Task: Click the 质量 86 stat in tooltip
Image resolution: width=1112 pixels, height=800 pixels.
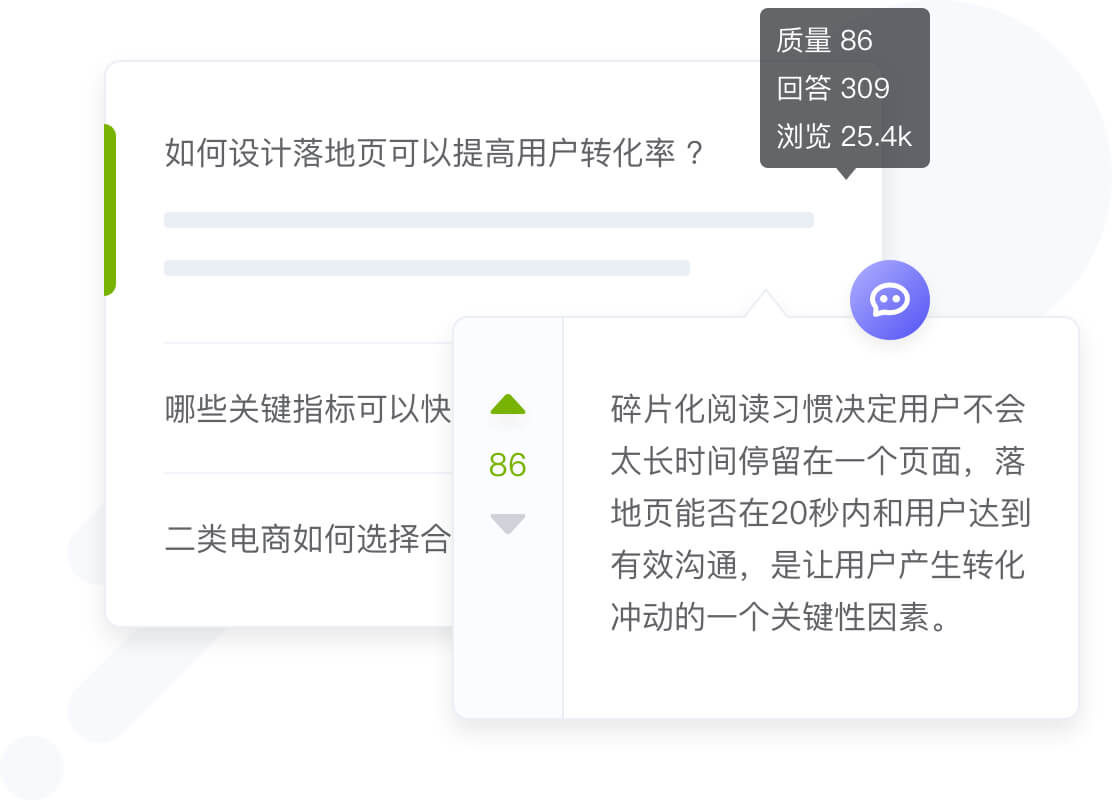Action: 824,40
